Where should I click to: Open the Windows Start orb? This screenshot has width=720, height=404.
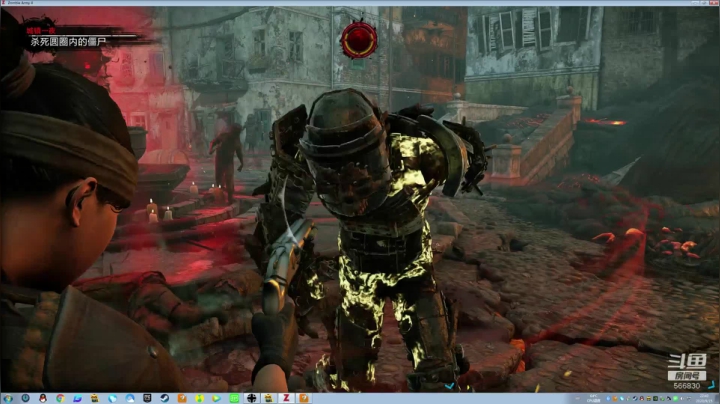point(8,398)
